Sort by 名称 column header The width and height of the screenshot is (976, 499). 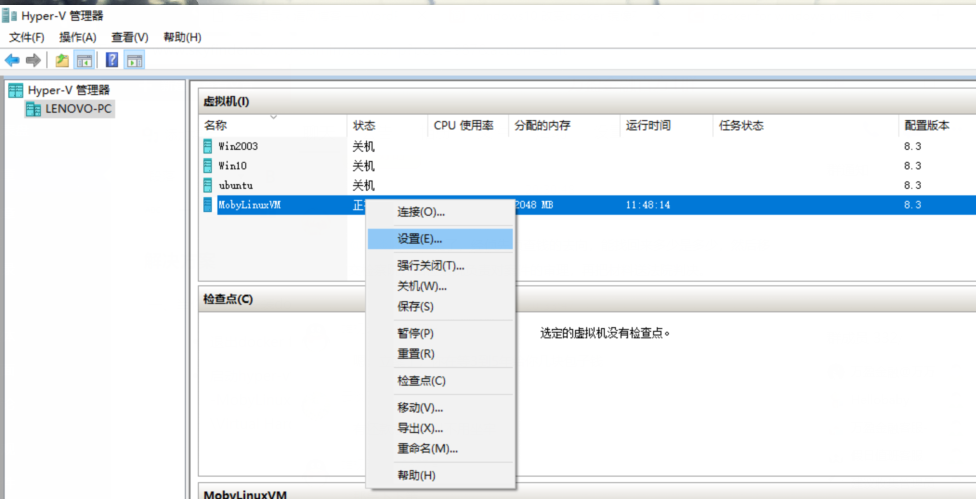(273, 126)
